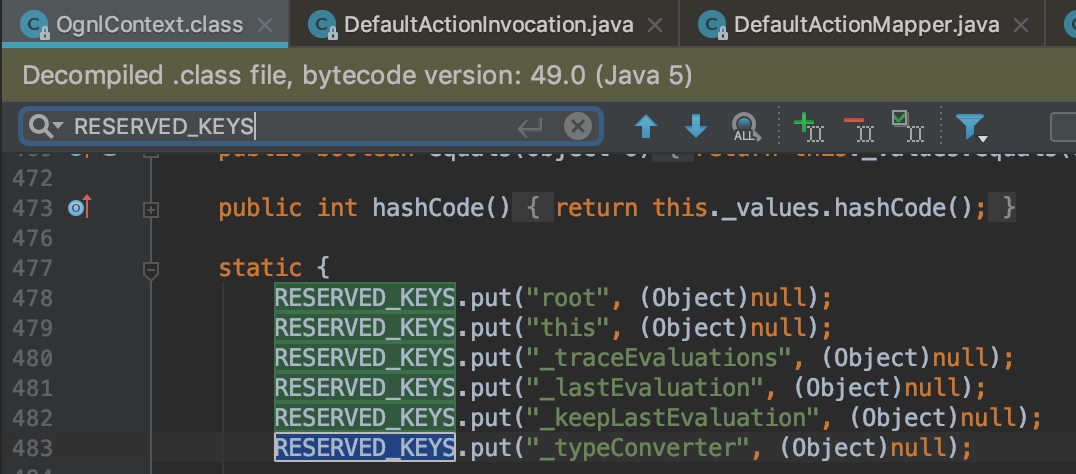Image resolution: width=1076 pixels, height=474 pixels.
Task: Close the DefaultActionInvocation.java tab
Action: click(x=655, y=26)
